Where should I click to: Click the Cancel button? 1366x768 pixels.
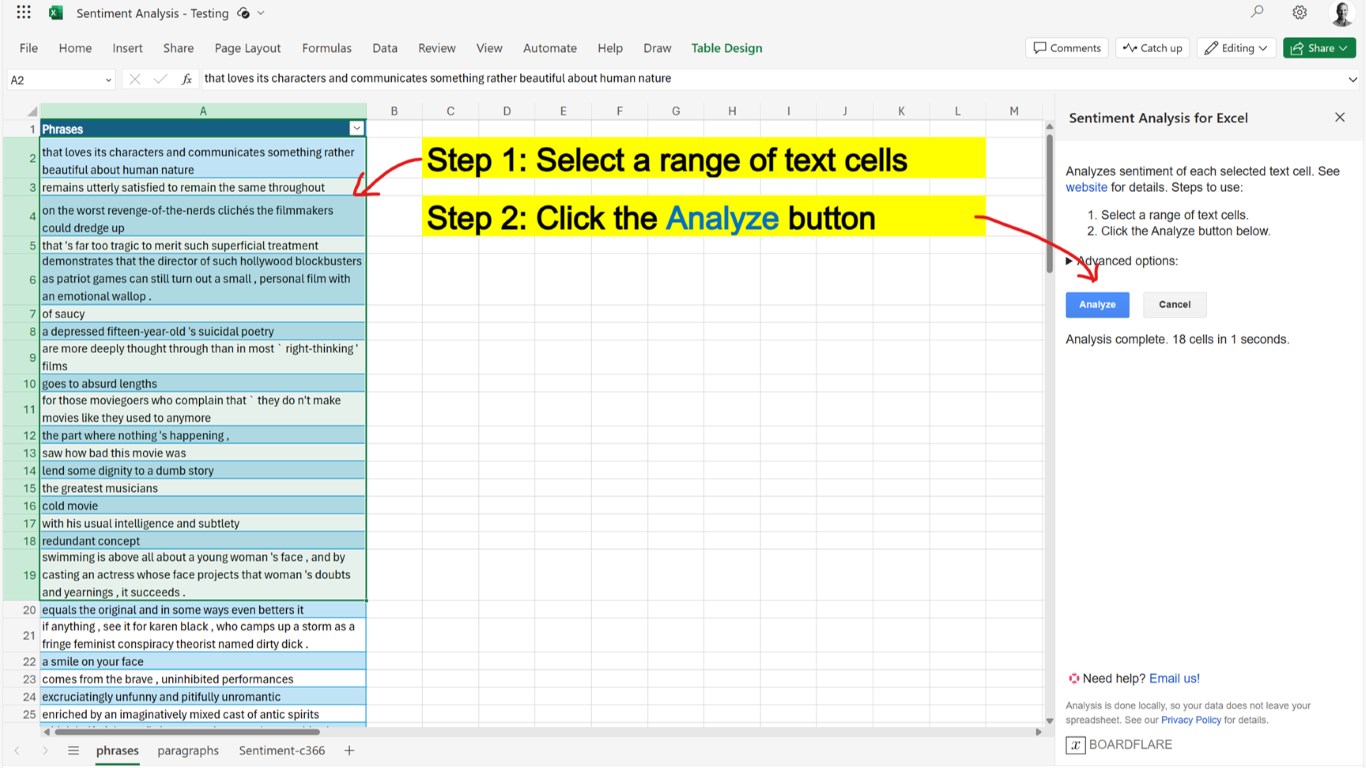pos(1175,305)
